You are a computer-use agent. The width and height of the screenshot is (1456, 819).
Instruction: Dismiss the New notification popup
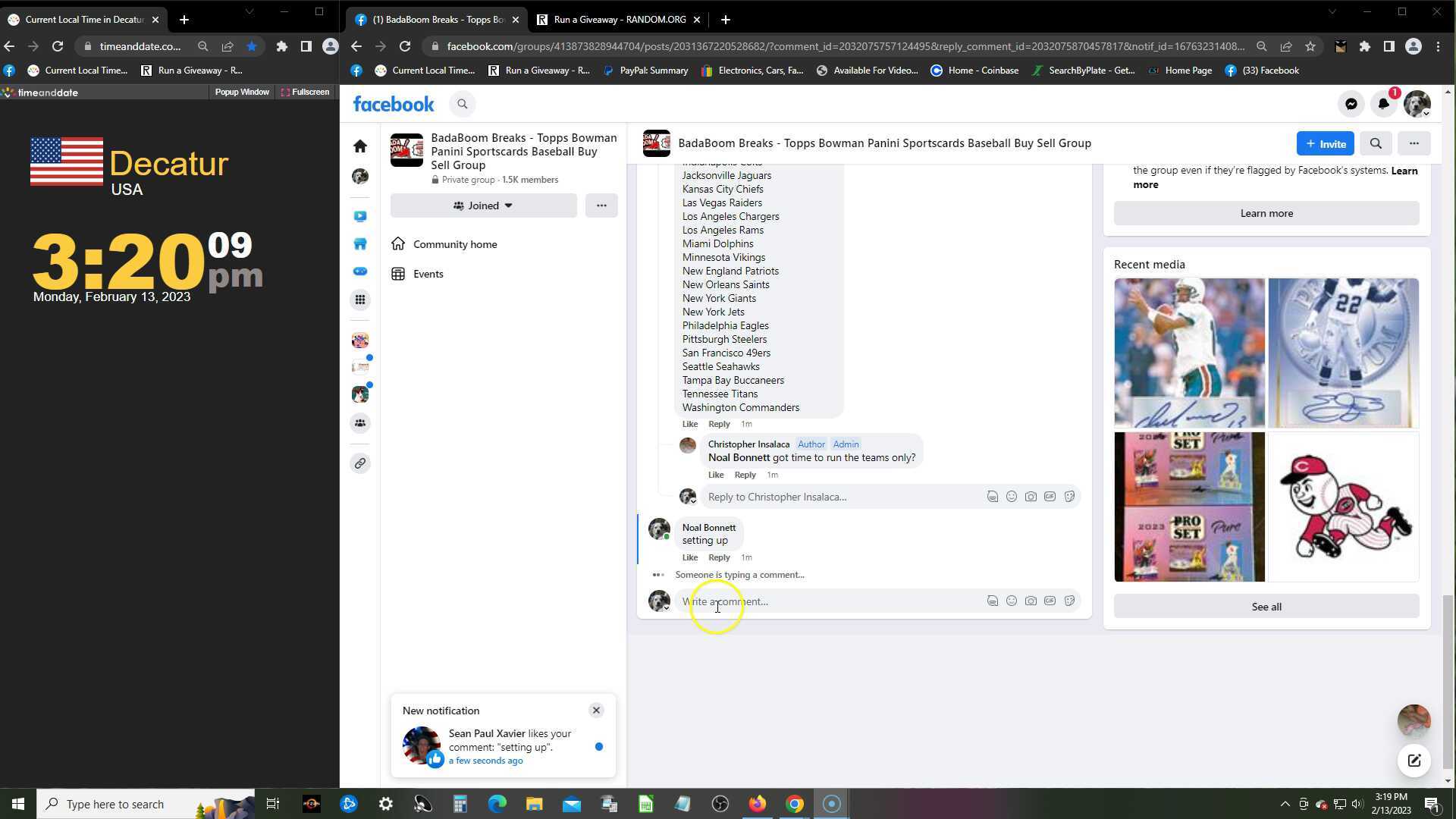(596, 711)
